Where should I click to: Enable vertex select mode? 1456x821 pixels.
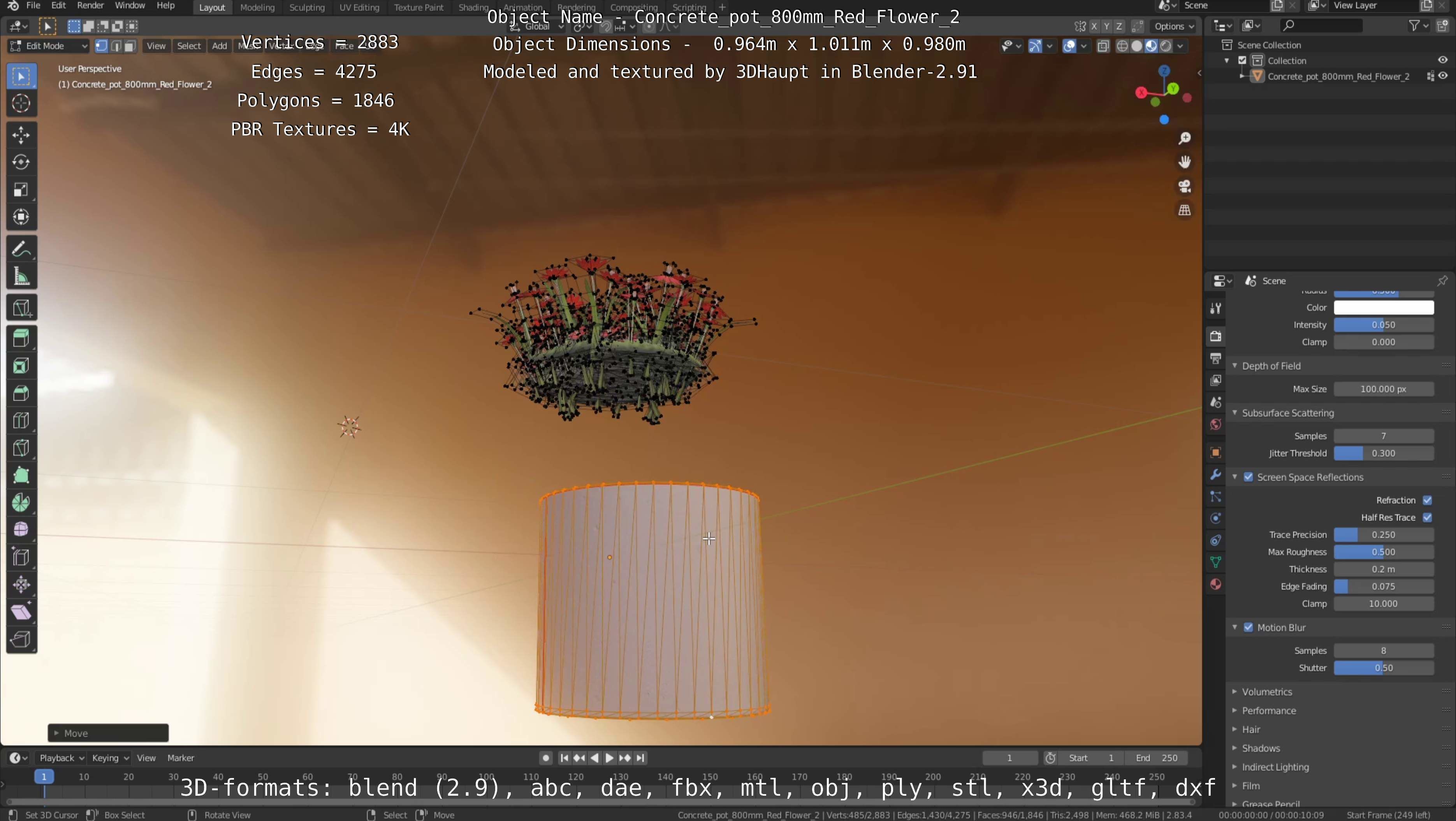tap(102, 46)
